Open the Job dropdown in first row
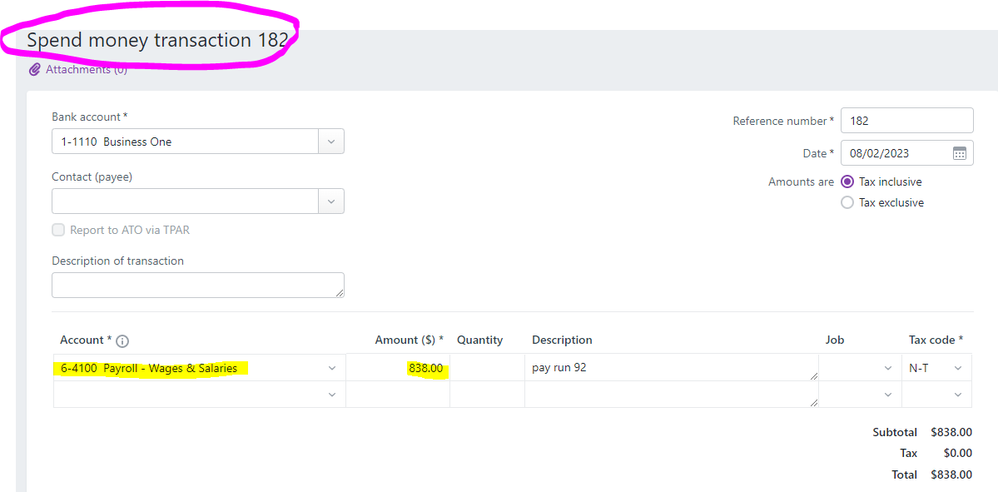This screenshot has width=998, height=492. (x=888, y=368)
